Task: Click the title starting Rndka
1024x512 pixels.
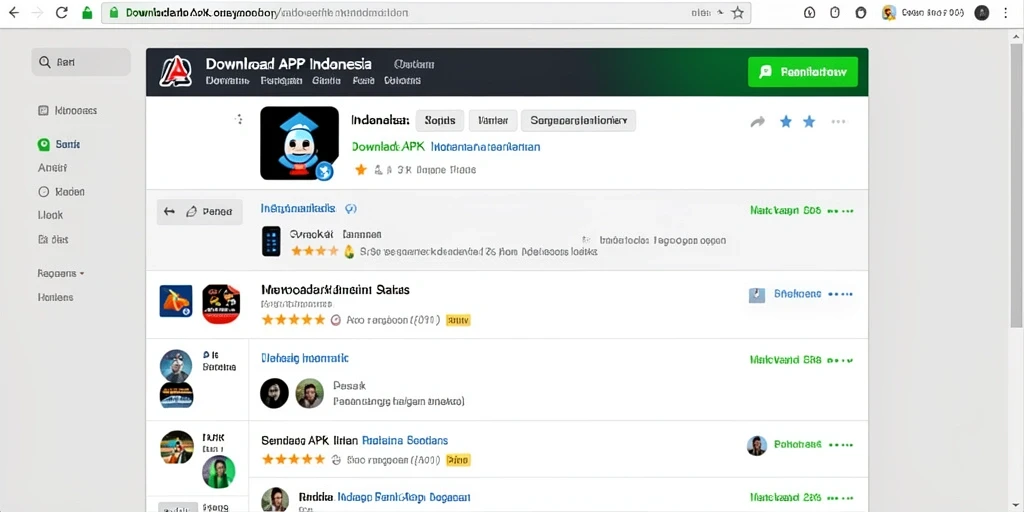Action: click(x=384, y=498)
